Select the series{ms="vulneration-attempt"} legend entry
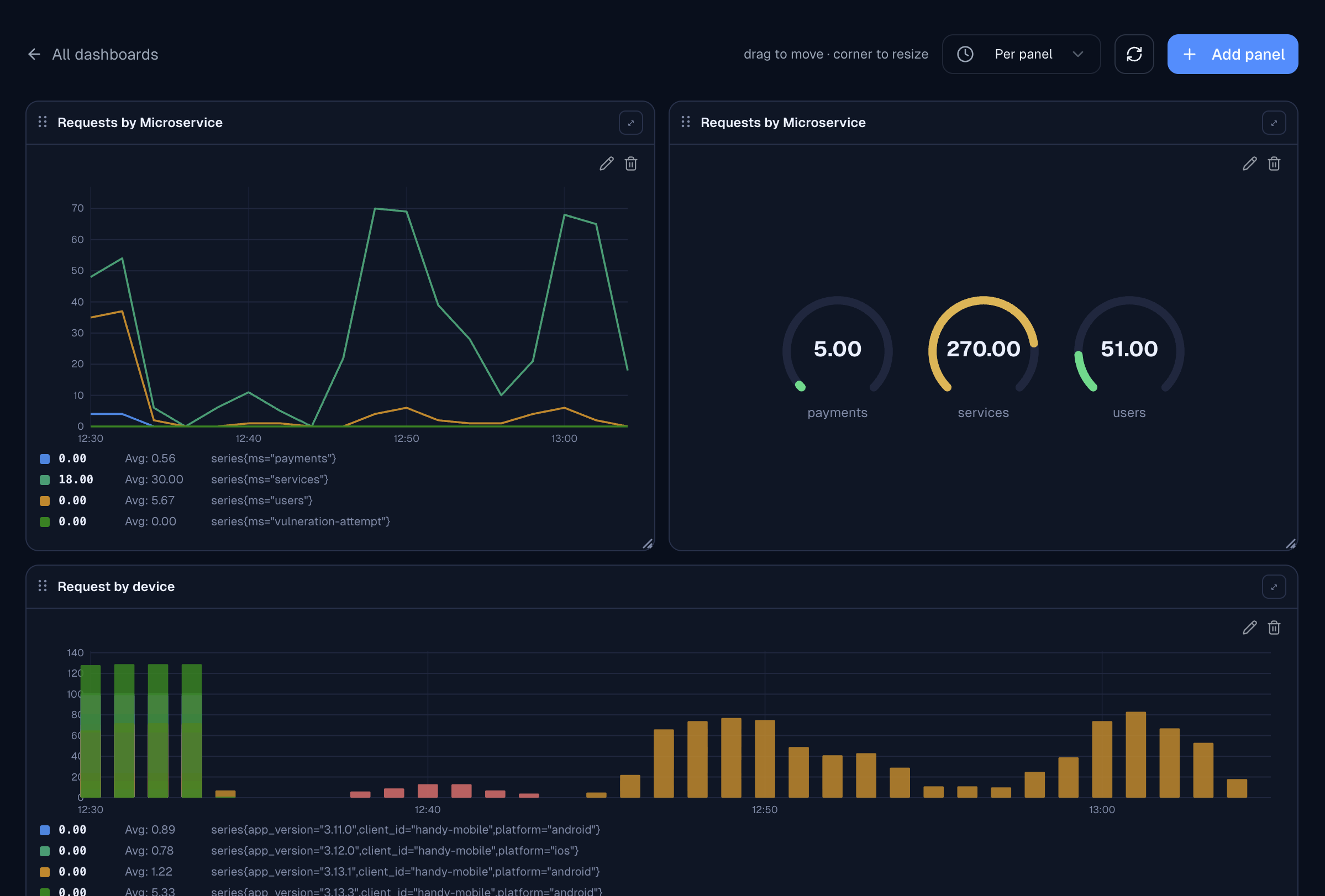The image size is (1325, 896). (x=301, y=521)
